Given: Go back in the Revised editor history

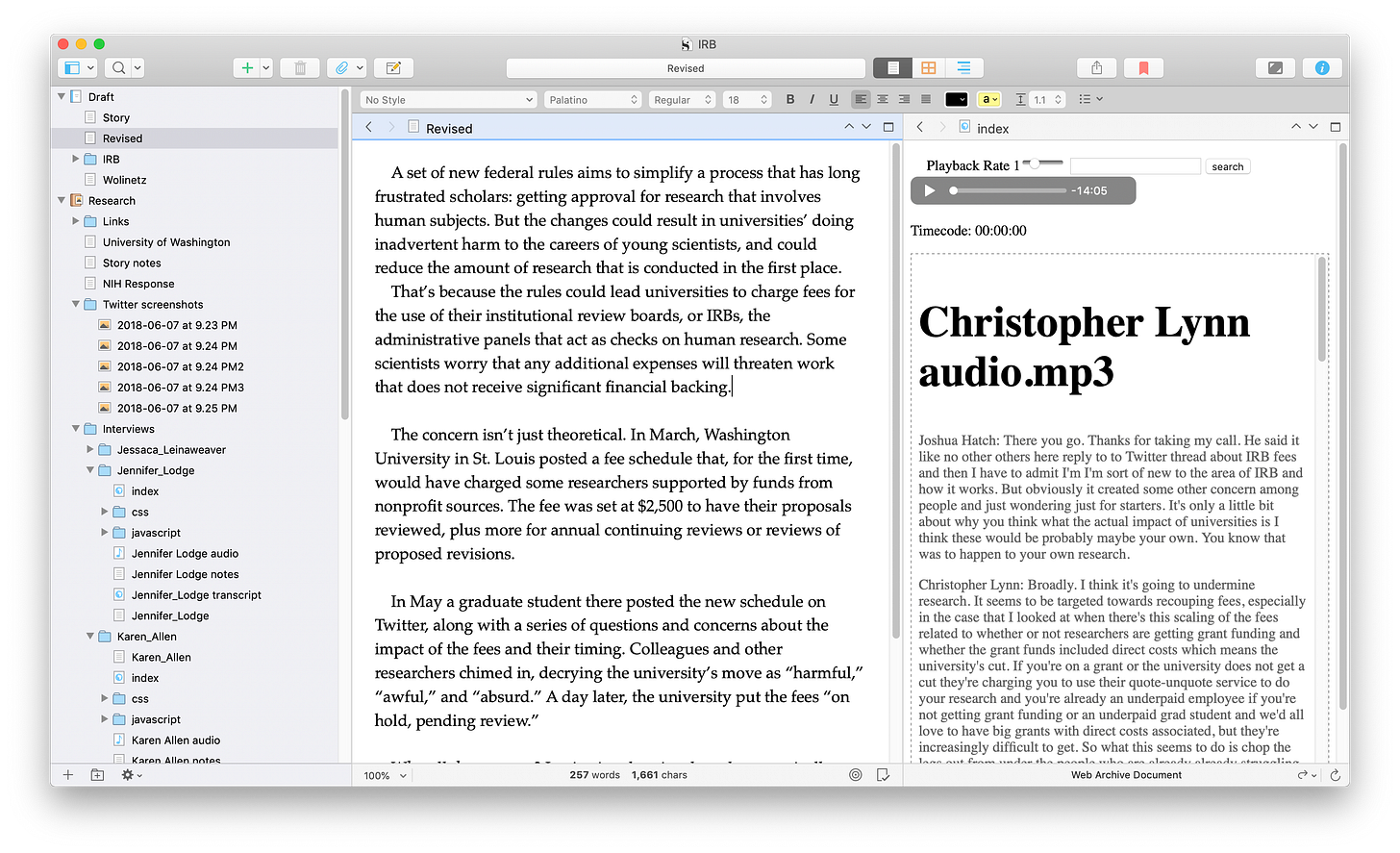Looking at the screenshot, I should tap(368, 127).
